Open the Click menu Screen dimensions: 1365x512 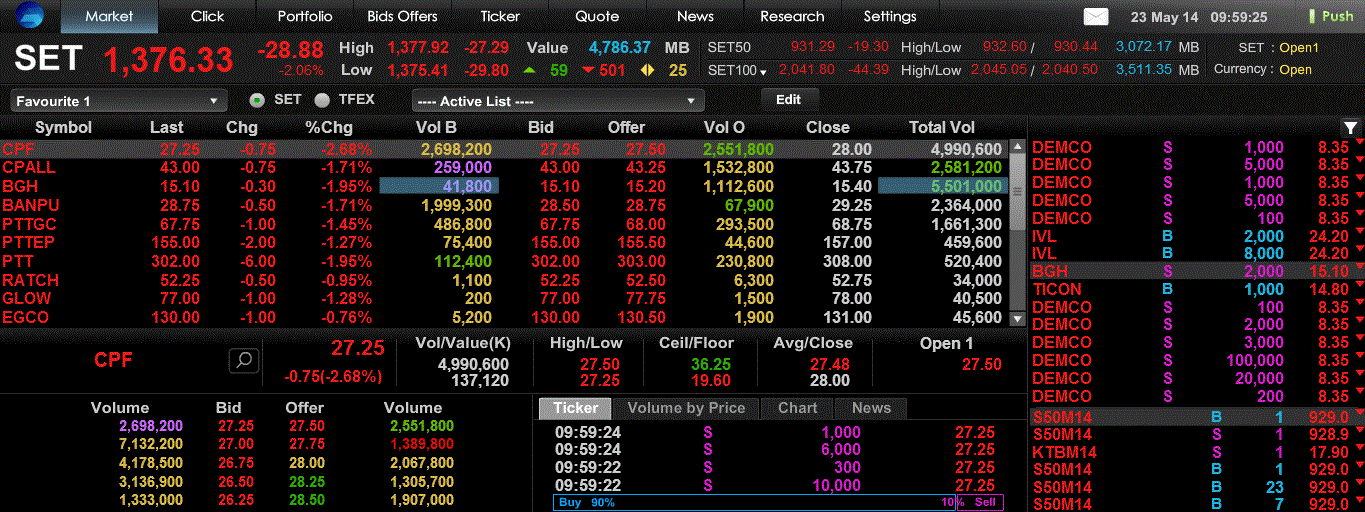coord(207,16)
